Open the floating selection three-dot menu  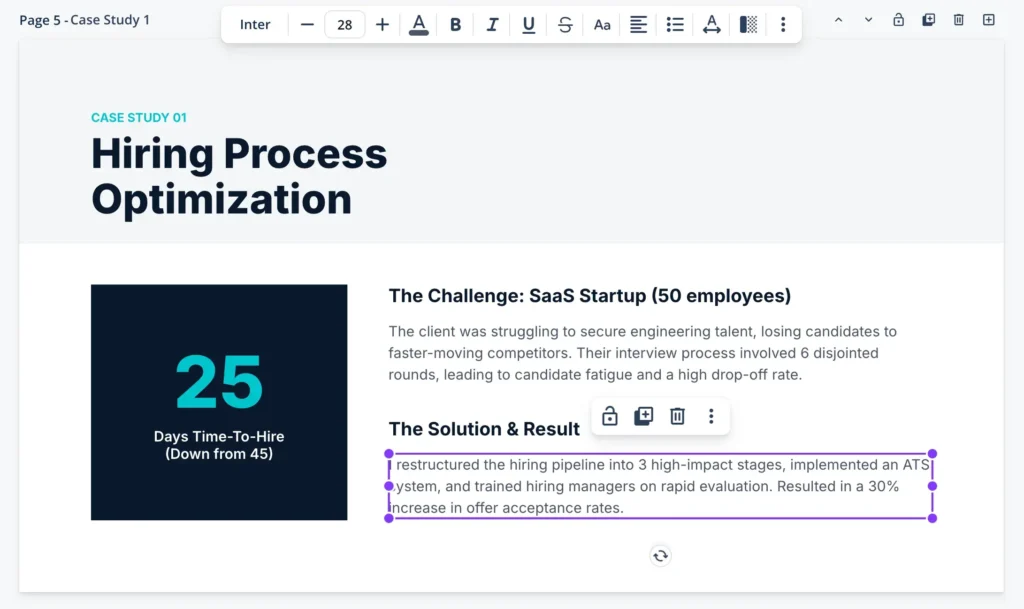click(711, 416)
